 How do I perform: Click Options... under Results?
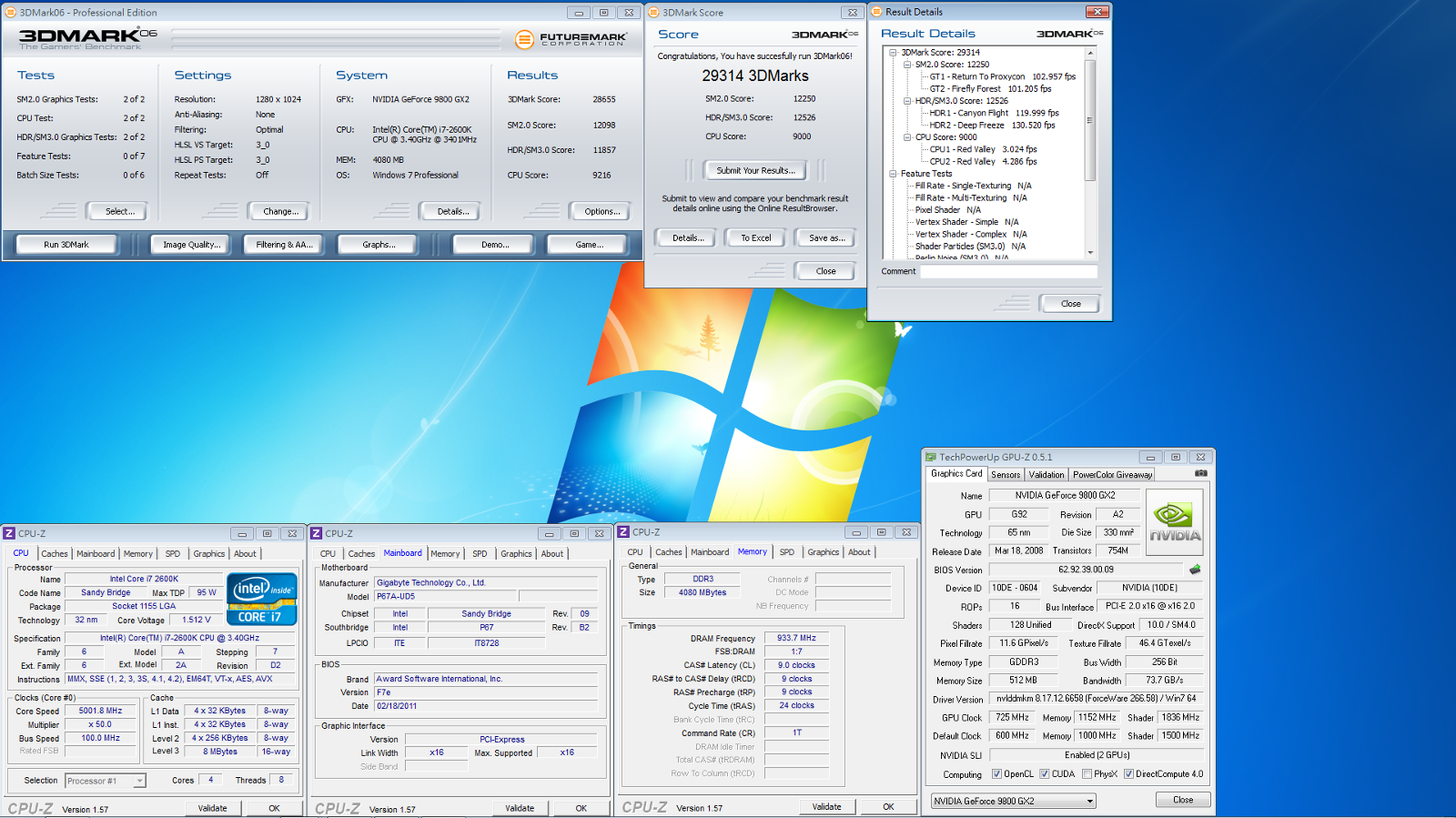(602, 211)
